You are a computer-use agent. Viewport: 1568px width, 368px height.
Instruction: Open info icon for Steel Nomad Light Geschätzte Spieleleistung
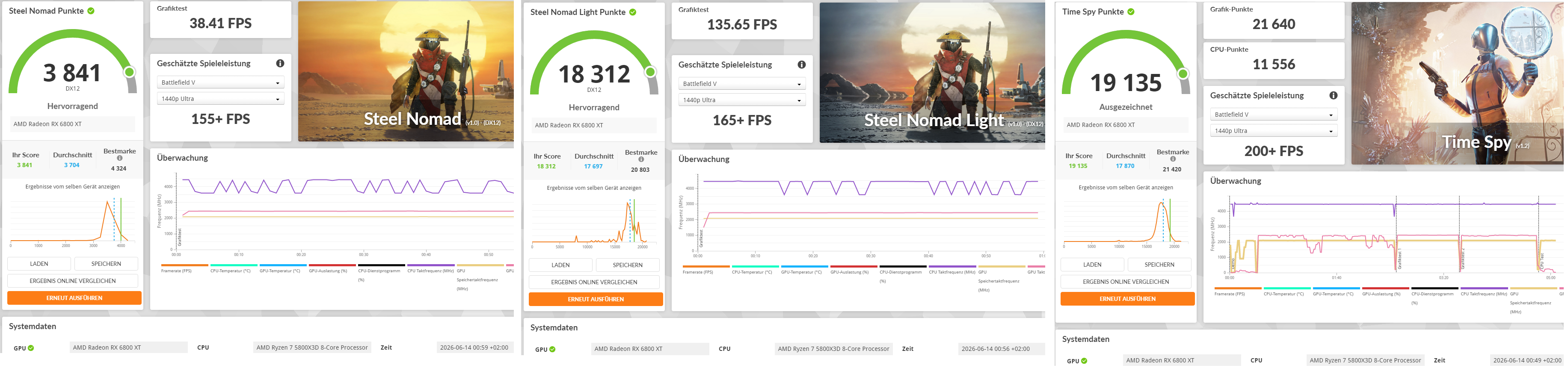tap(802, 65)
